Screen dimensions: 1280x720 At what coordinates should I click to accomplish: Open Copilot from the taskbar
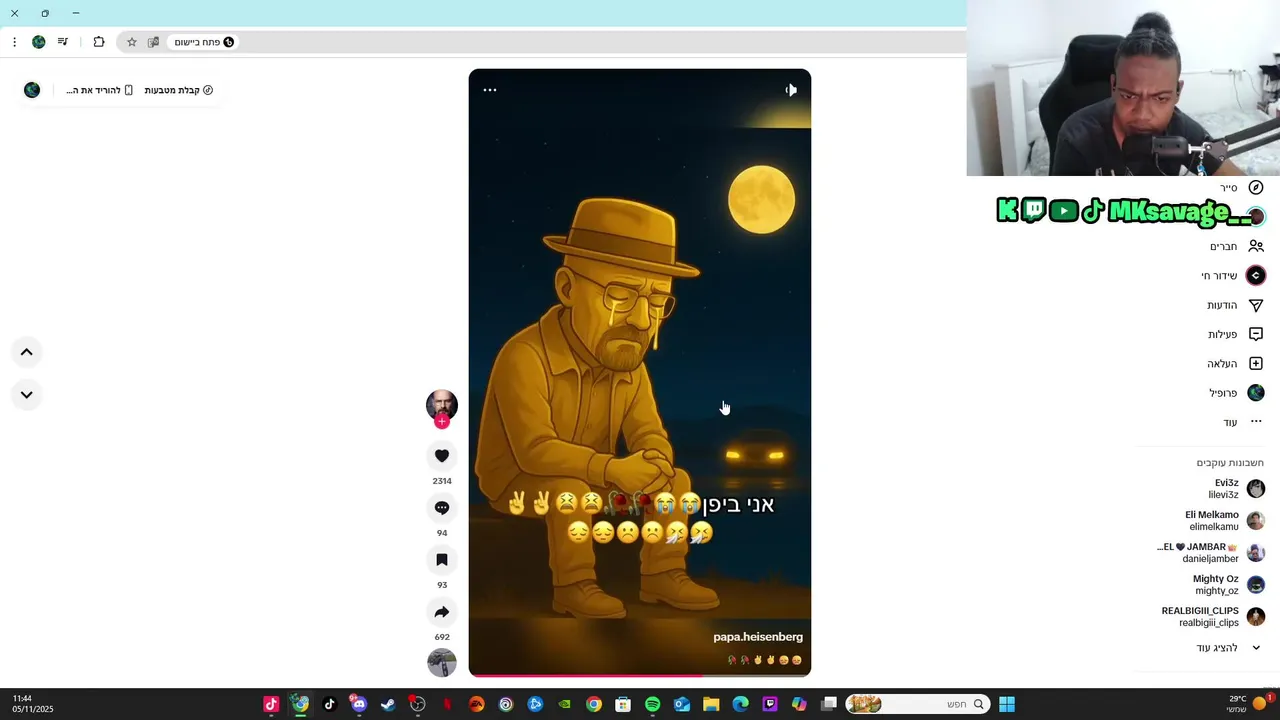[799, 705]
